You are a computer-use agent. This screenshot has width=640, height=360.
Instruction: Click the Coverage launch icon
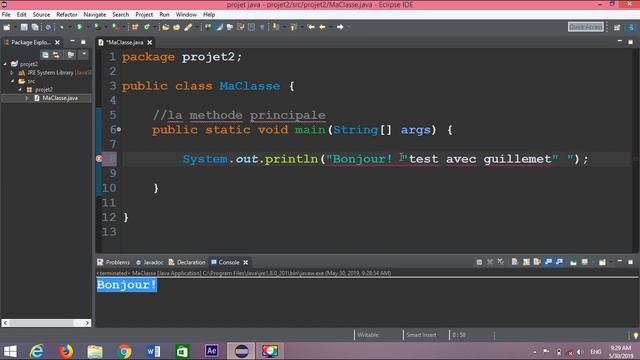[97, 27]
